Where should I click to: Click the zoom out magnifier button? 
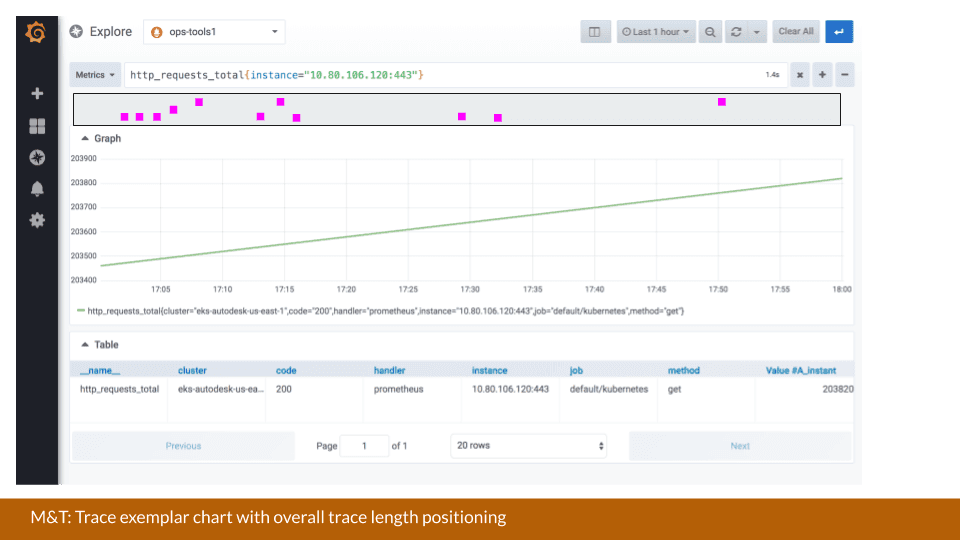click(710, 32)
